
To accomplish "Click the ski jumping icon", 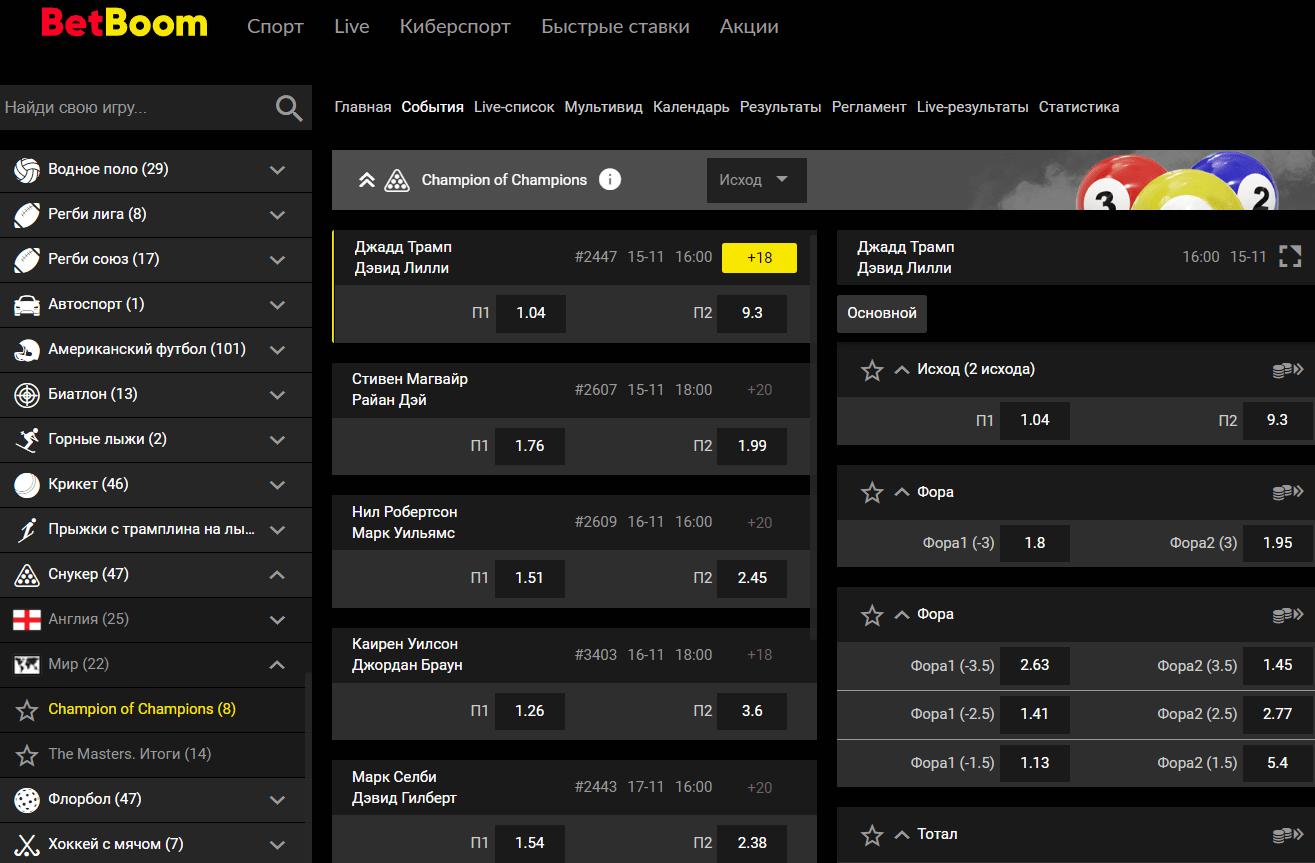I will click(27, 530).
